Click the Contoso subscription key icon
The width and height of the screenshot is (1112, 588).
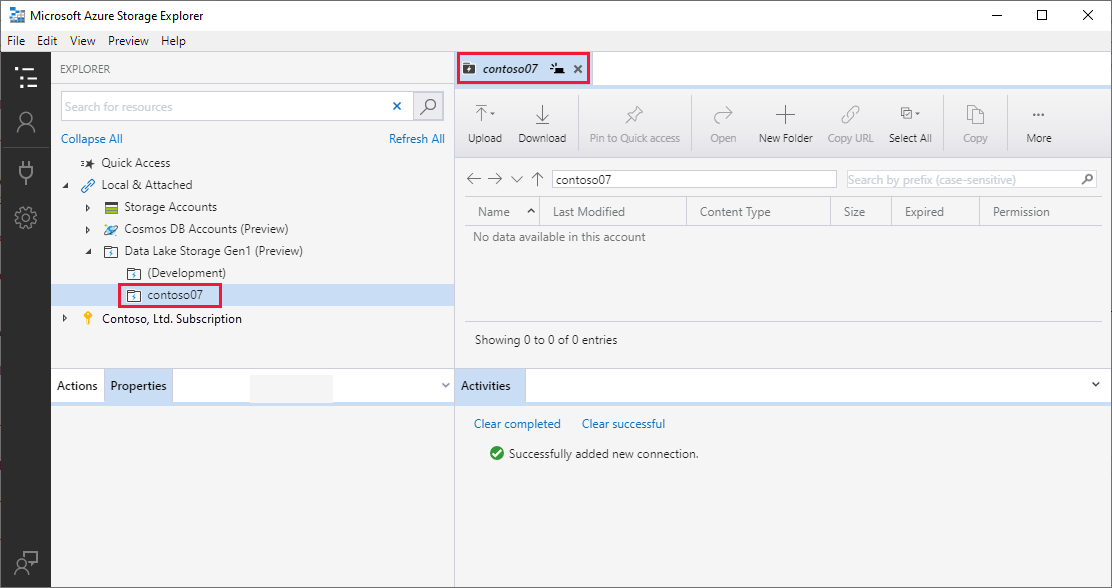[88, 318]
